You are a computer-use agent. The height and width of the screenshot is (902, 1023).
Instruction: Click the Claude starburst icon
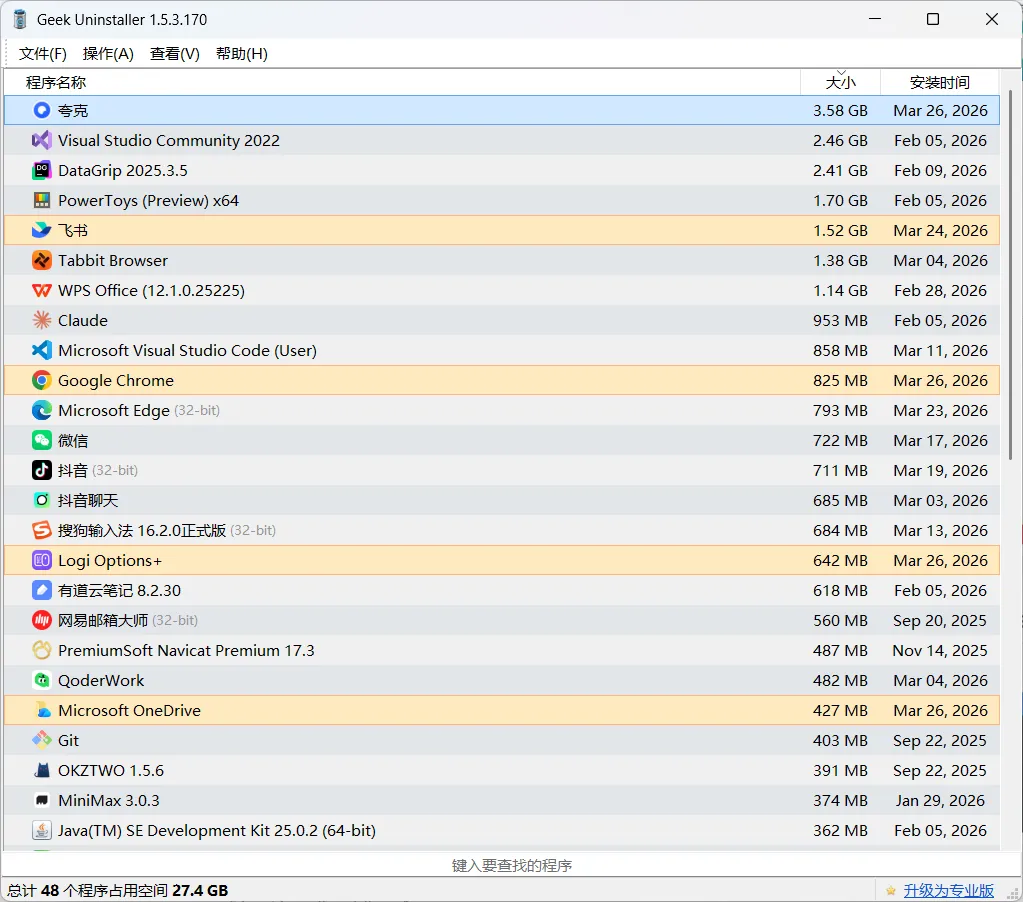click(x=42, y=320)
